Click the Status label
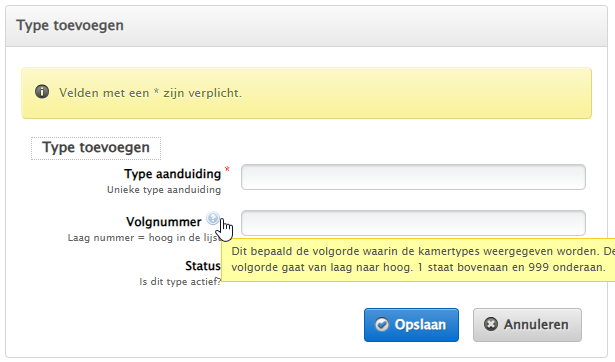Image resolution: width=615 pixels, height=362 pixels. click(203, 266)
